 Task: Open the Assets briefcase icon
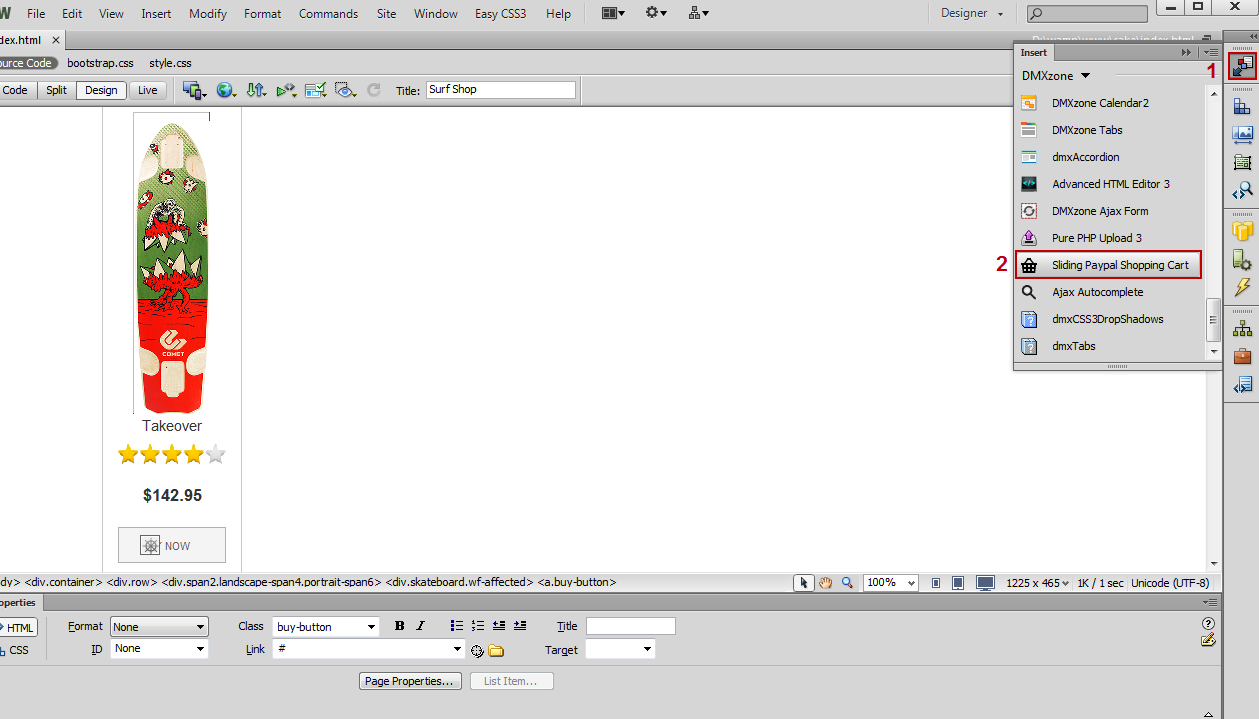(1242, 355)
